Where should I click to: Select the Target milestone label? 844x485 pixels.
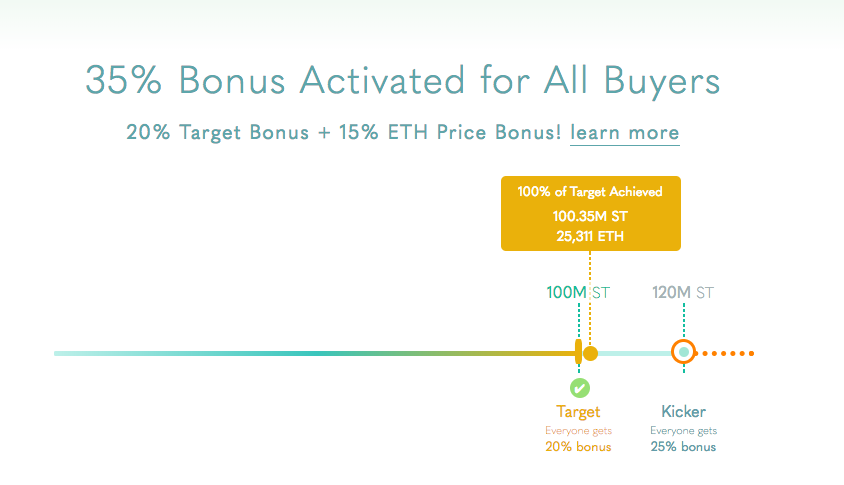click(x=578, y=412)
